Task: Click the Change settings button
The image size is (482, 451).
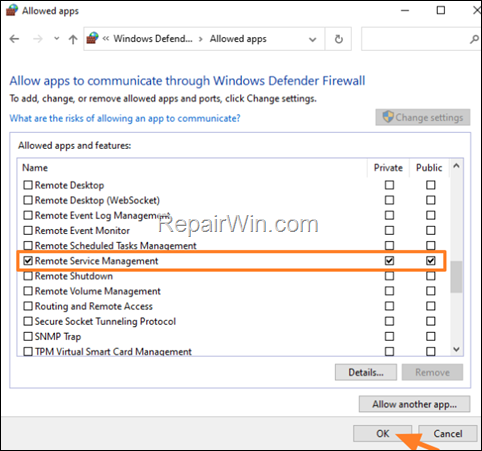Action: 423,117
